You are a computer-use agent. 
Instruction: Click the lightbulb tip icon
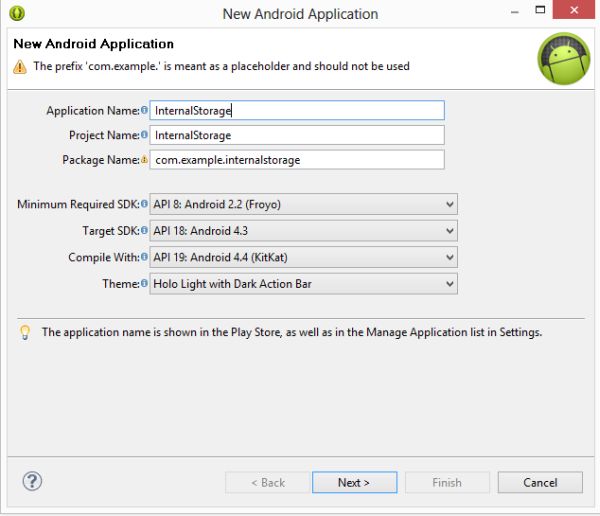pos(25,333)
